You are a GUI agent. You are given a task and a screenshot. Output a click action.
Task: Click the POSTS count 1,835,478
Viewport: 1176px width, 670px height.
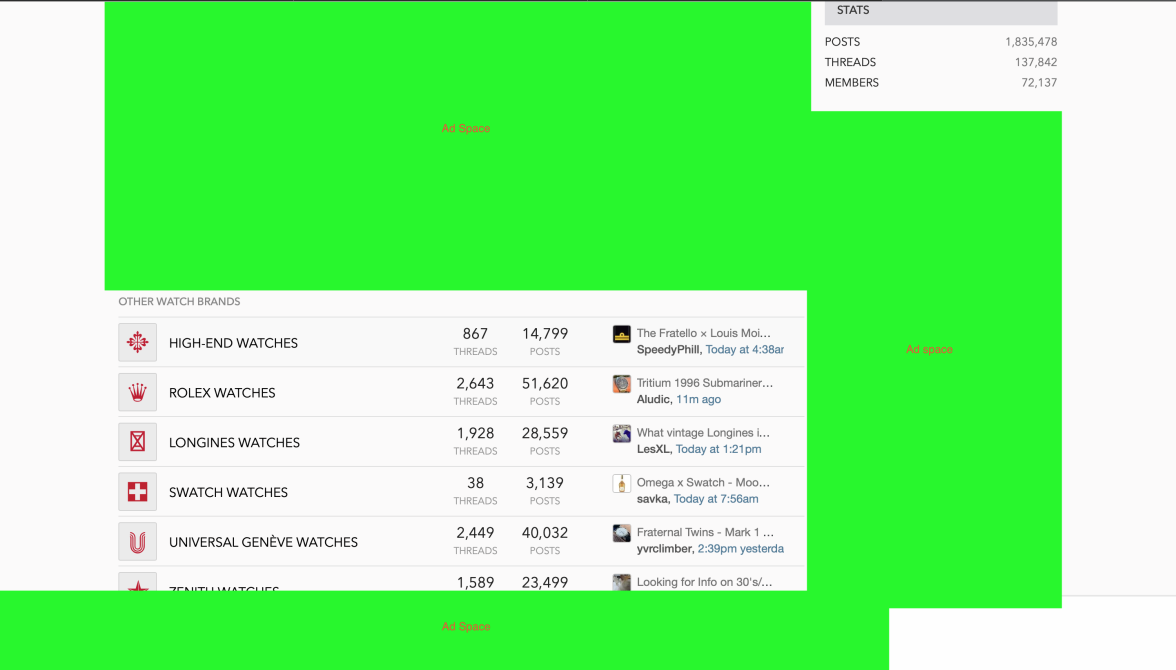[1031, 41]
